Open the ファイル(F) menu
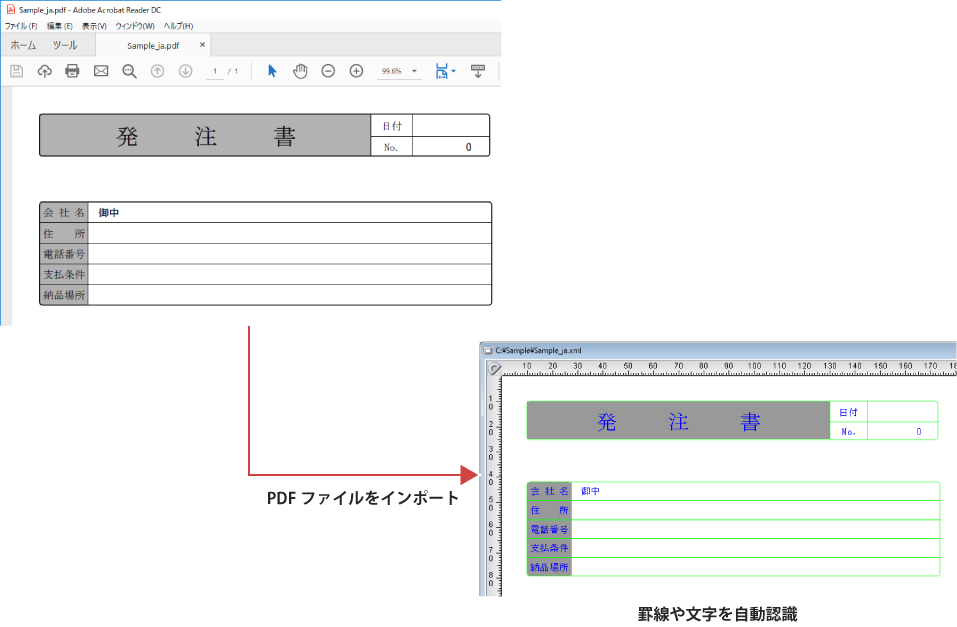The height and width of the screenshot is (627, 957). click(x=21, y=26)
